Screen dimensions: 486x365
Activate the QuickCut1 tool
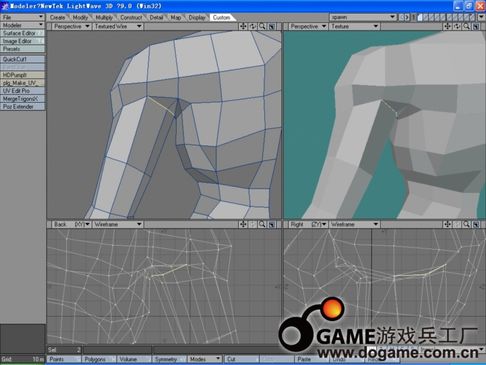22,59
